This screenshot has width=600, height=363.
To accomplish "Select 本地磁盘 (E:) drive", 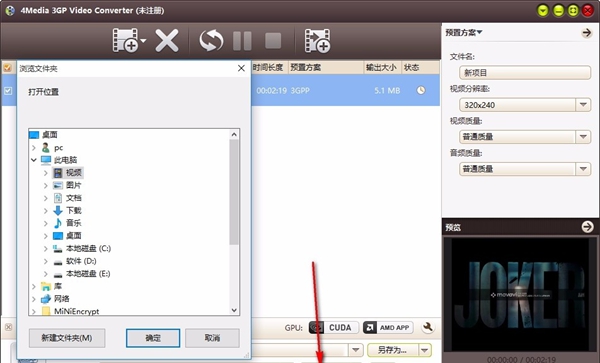I will (88, 273).
